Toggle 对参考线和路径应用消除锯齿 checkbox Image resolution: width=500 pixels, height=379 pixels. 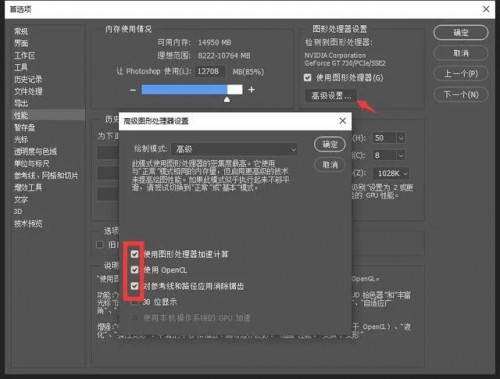tap(134, 286)
